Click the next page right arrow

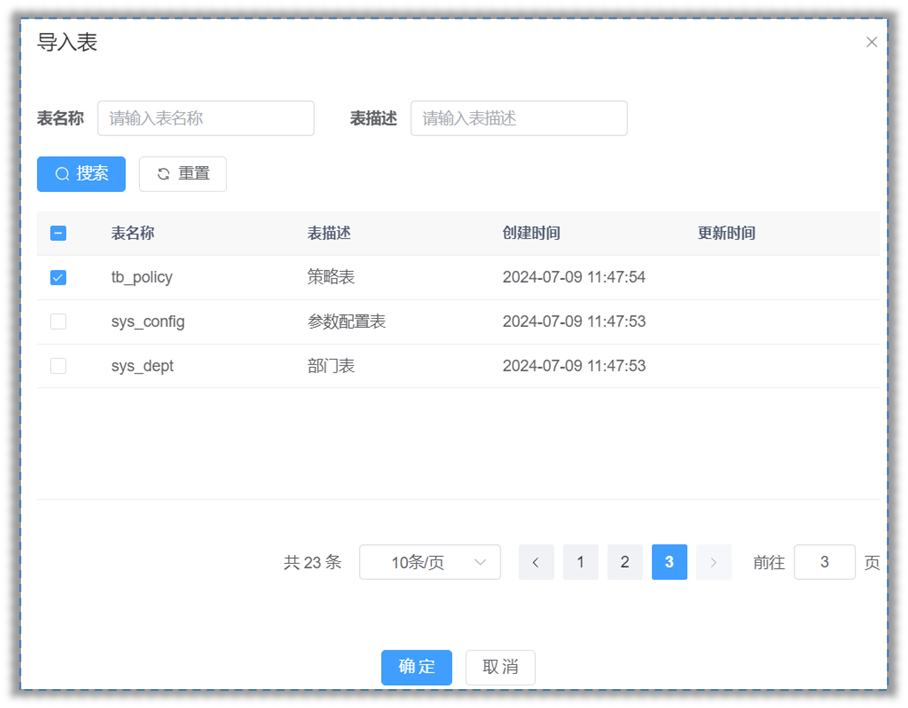(713, 562)
